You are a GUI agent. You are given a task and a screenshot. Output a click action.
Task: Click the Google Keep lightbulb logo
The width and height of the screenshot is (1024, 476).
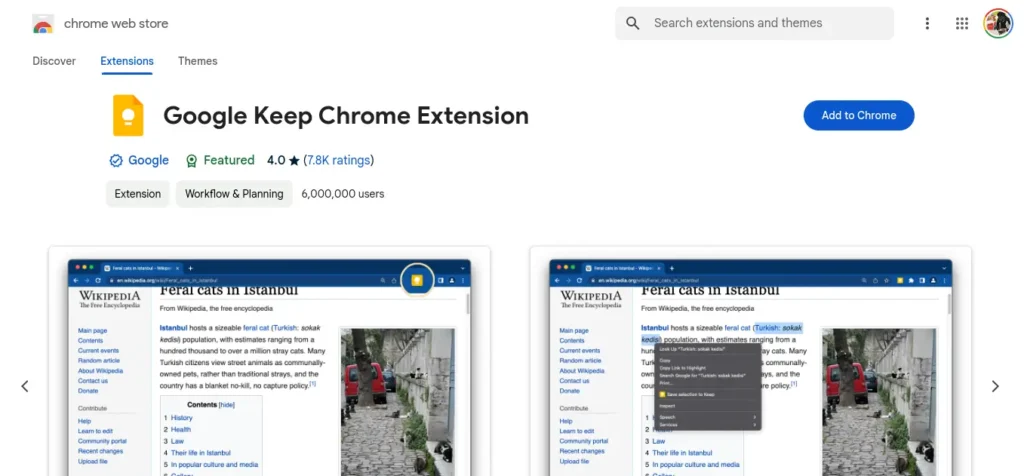click(x=128, y=116)
